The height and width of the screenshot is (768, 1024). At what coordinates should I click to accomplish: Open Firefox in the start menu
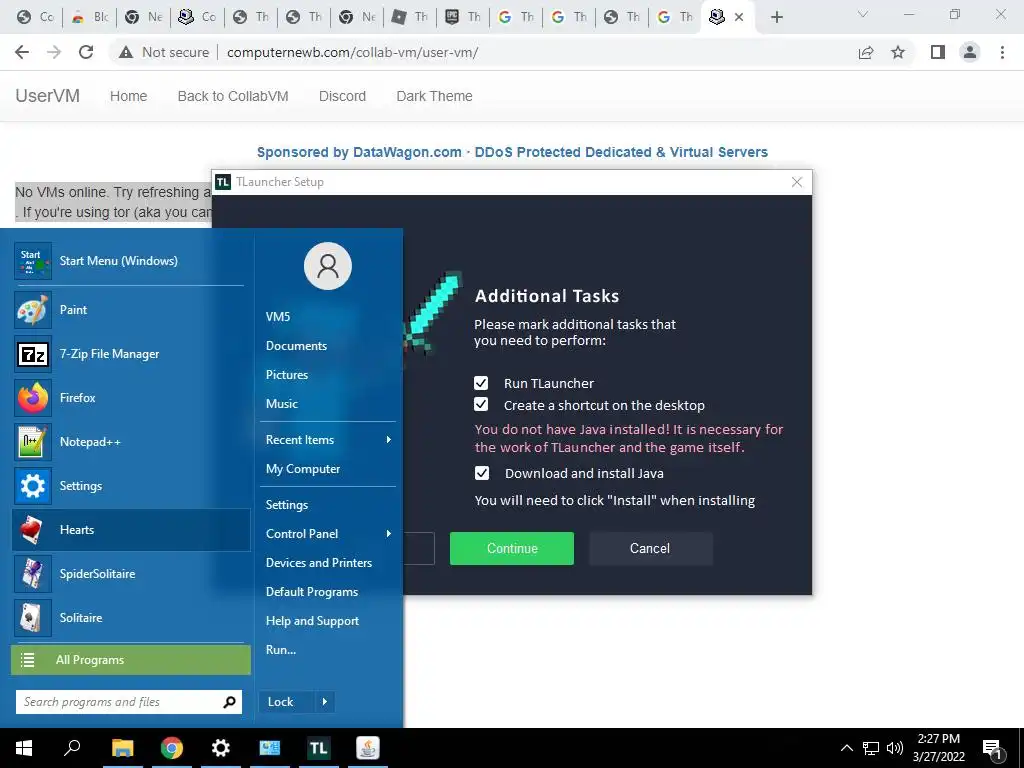pyautogui.click(x=131, y=397)
